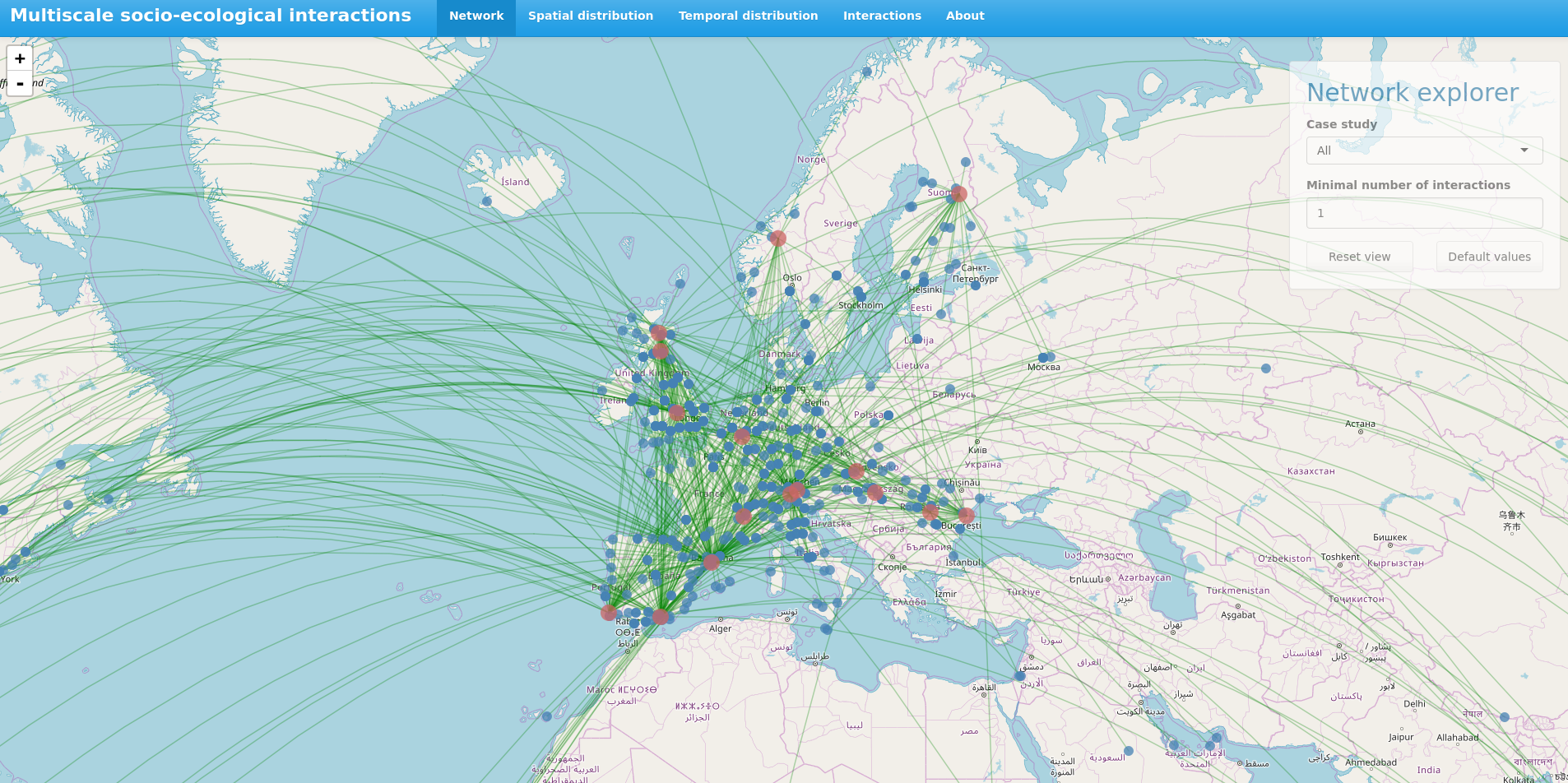Click the "Беларусь" map label
1568x783 pixels.
(953, 395)
